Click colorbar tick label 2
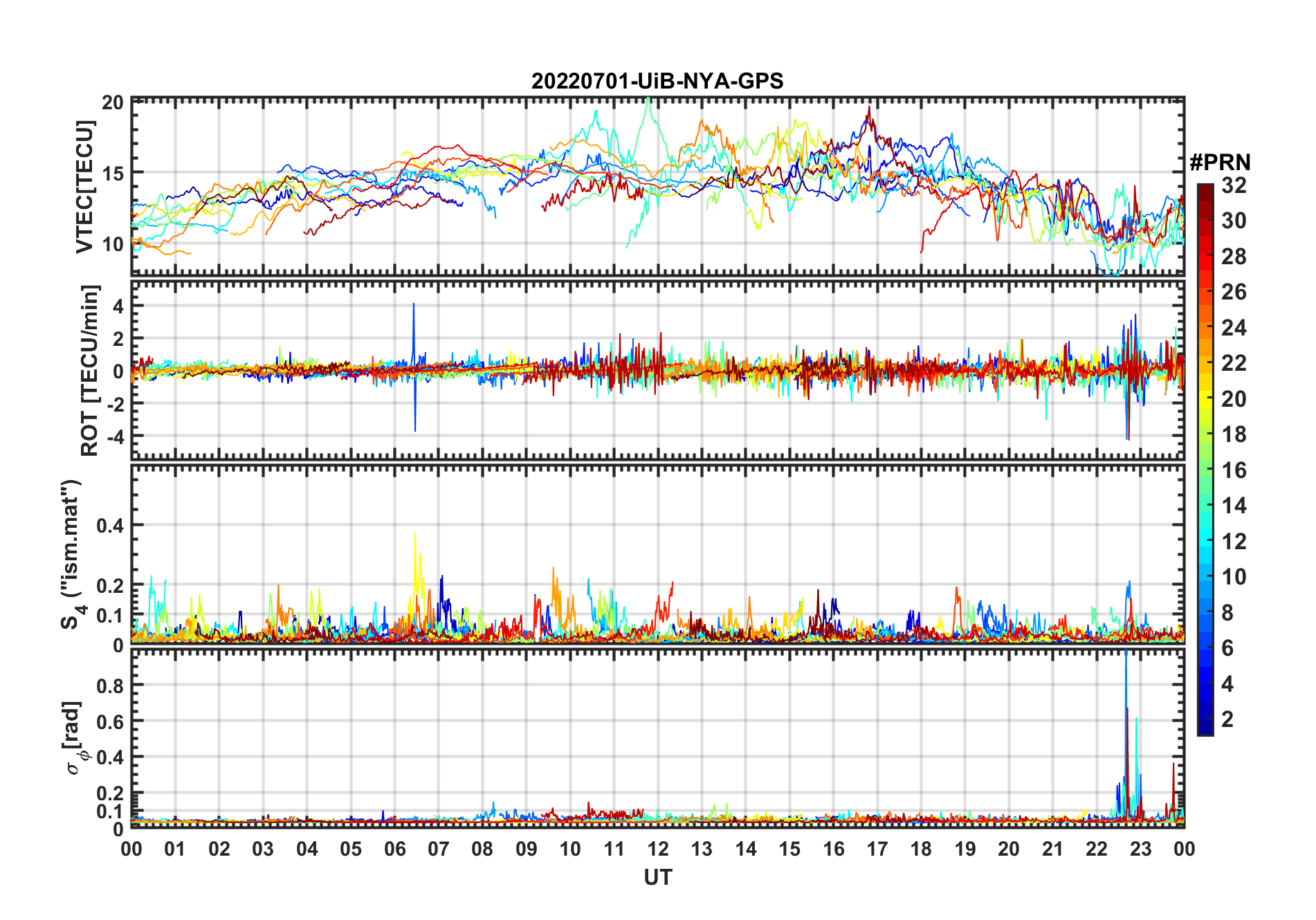This screenshot has height=920, width=1316. click(x=1227, y=719)
